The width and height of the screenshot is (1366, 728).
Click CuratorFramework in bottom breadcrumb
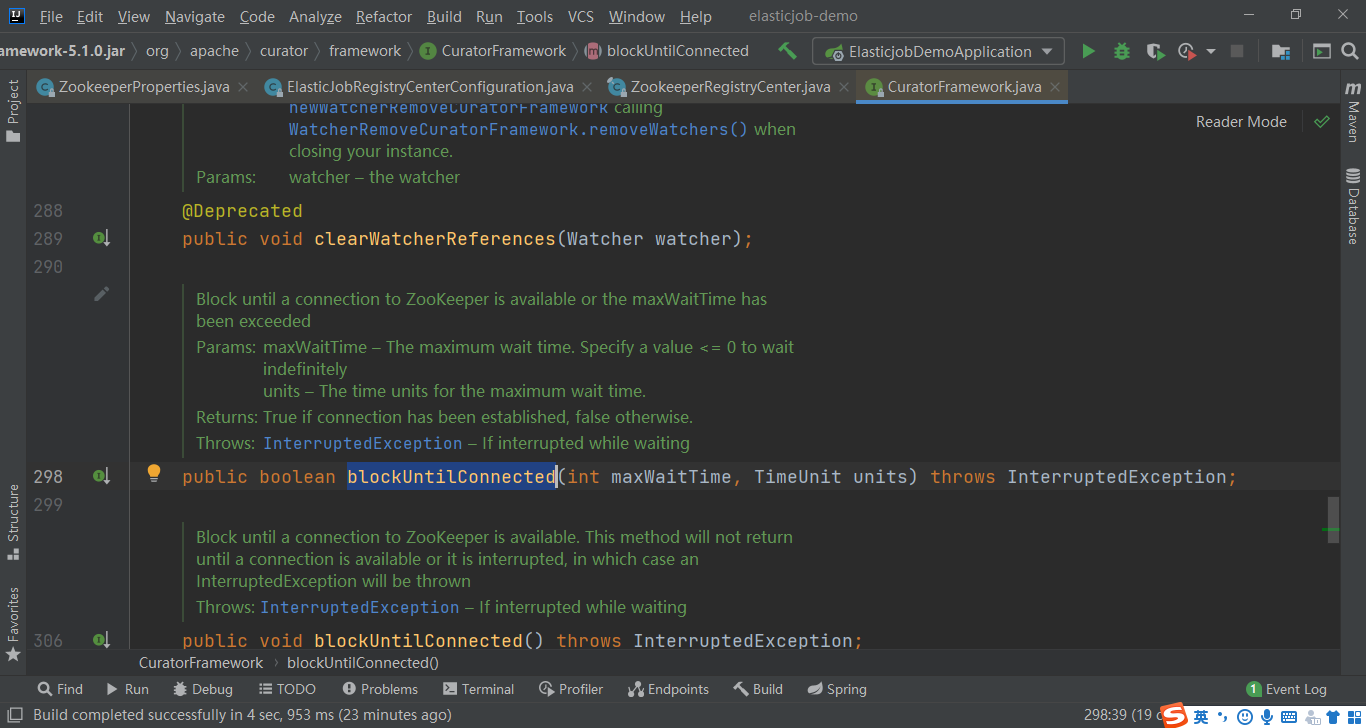201,662
